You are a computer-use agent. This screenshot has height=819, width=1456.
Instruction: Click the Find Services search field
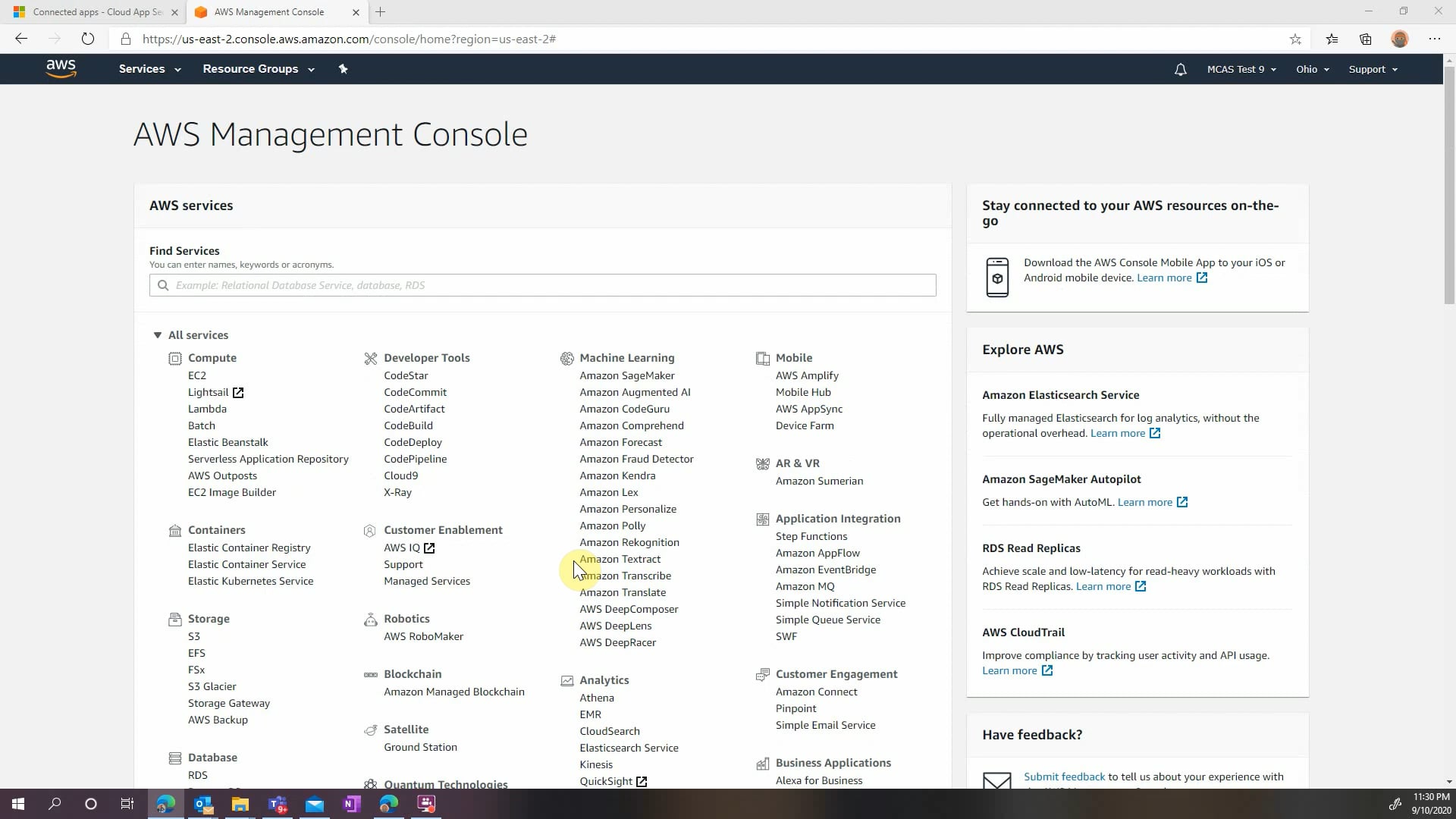[542, 285]
